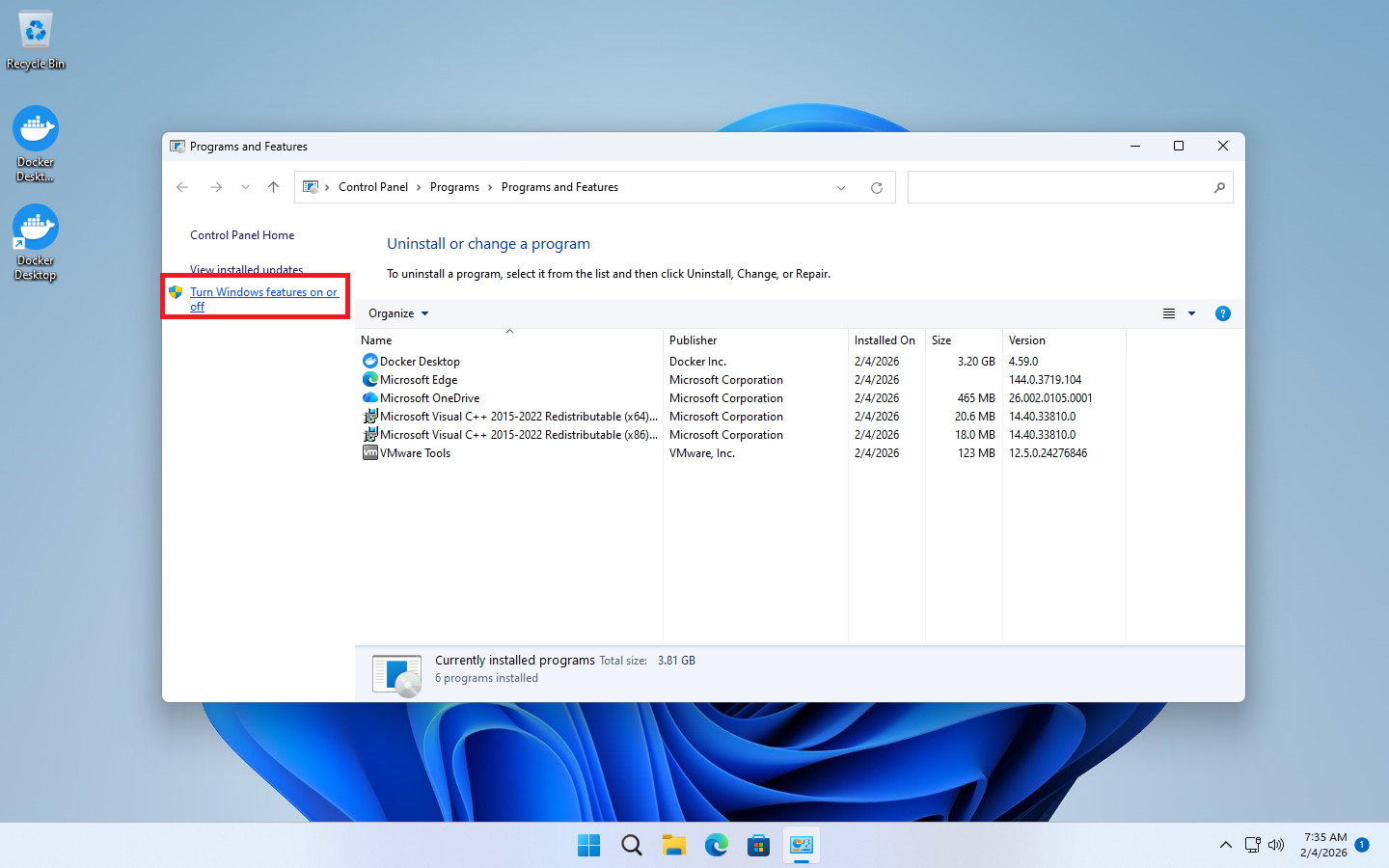
Task: Open recent locations dropdown chevron
Action: (245, 187)
